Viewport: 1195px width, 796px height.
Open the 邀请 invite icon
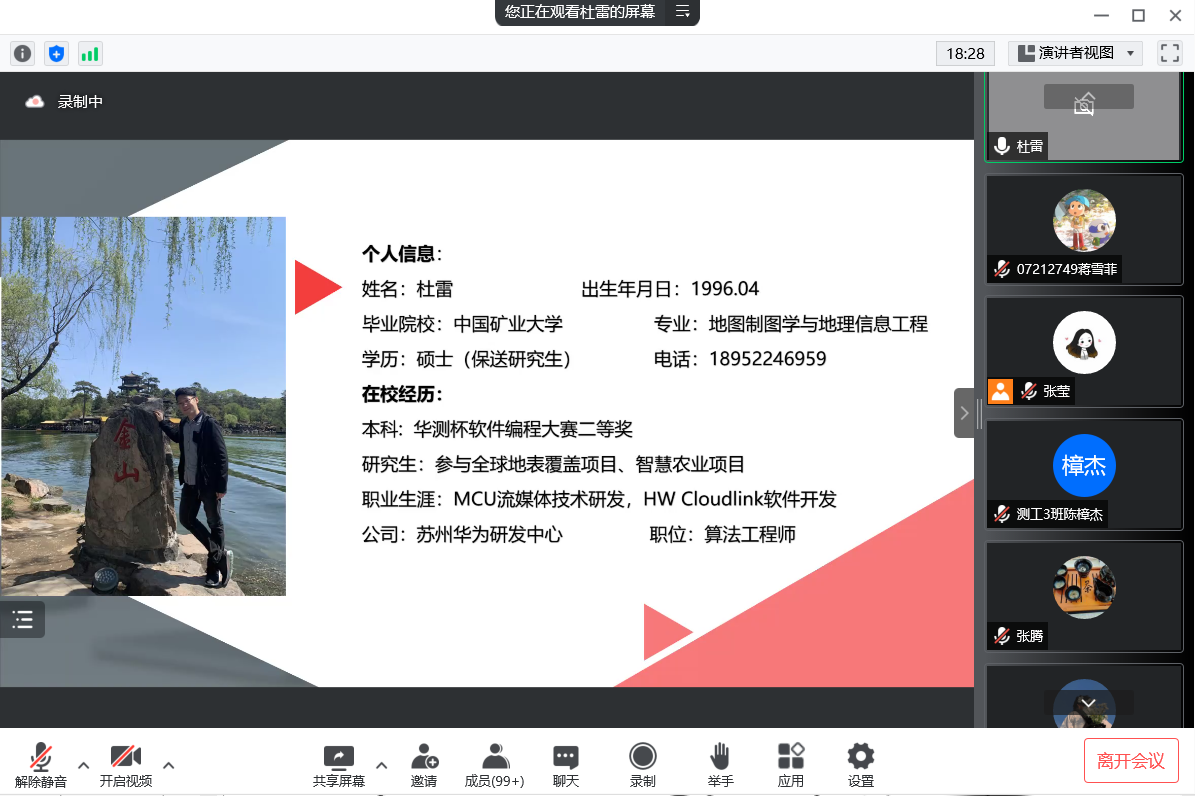click(x=424, y=764)
